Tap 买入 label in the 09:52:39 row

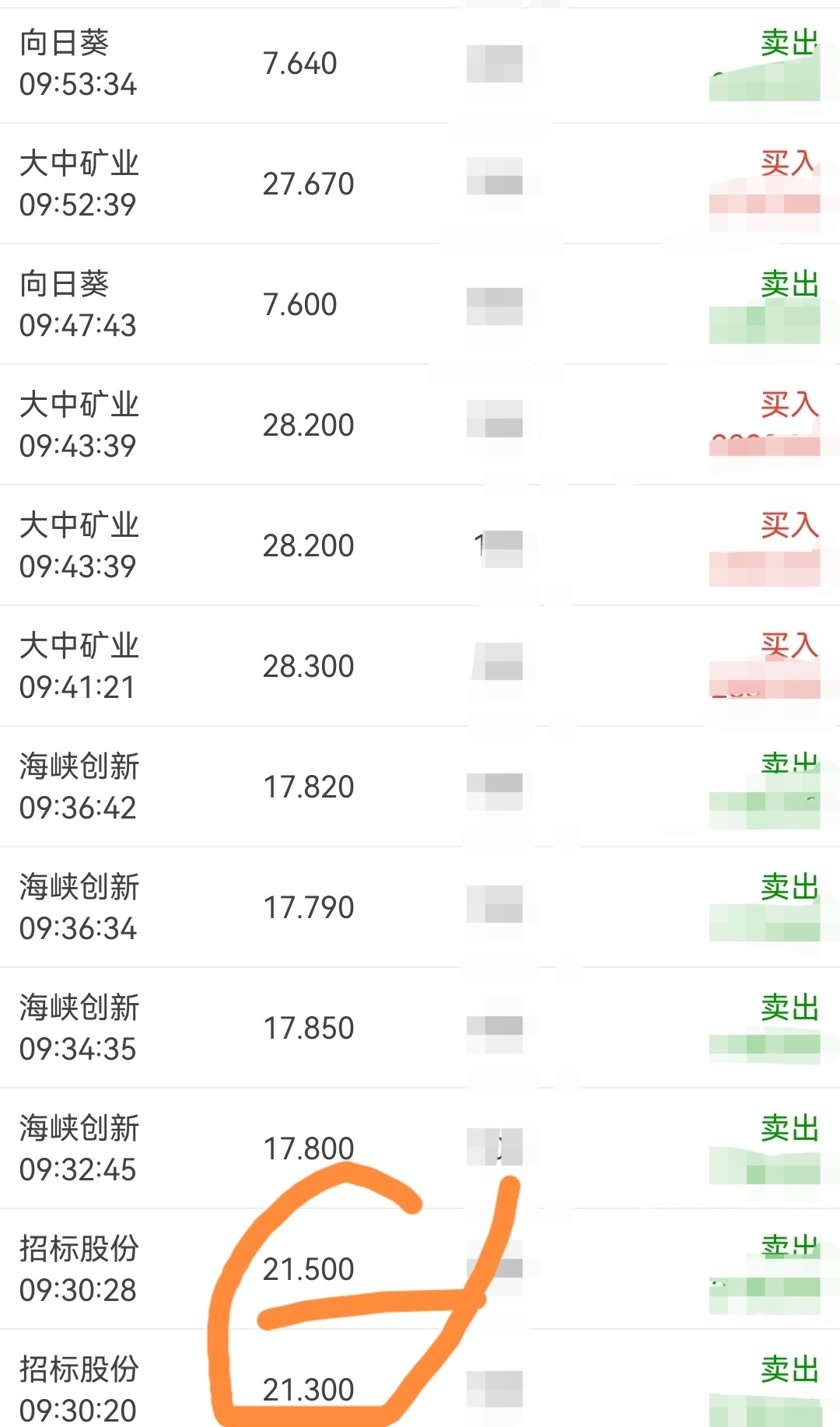789,163
